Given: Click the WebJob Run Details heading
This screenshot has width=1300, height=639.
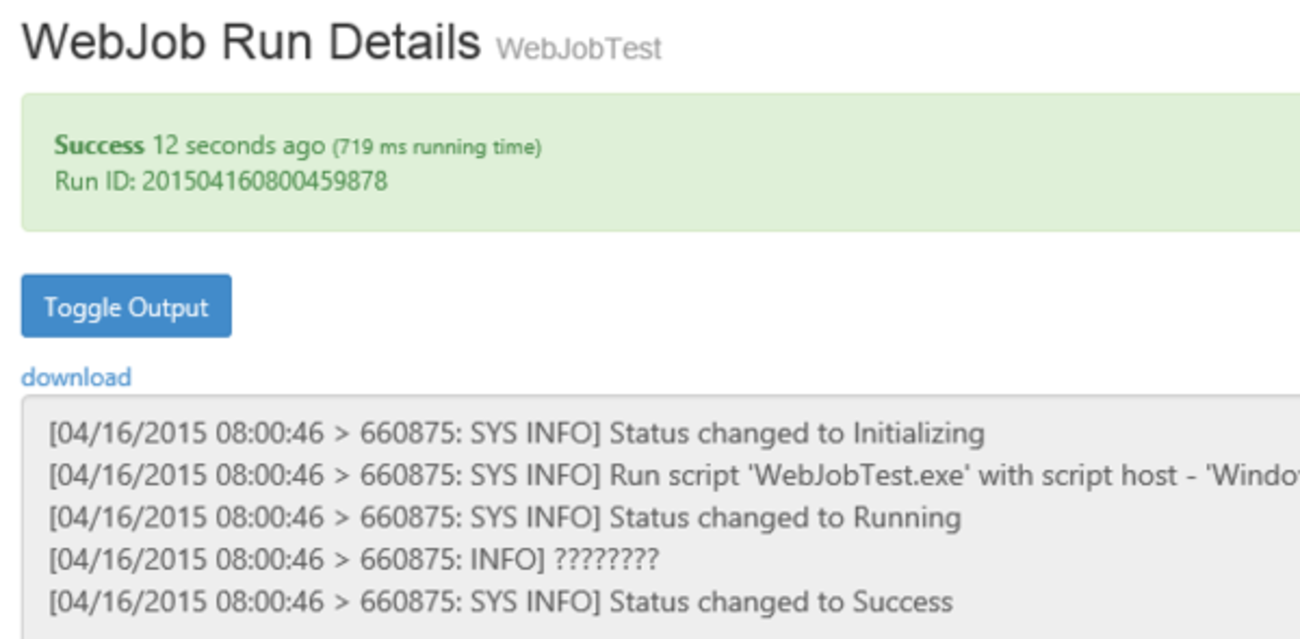Looking at the screenshot, I should [x=251, y=43].
